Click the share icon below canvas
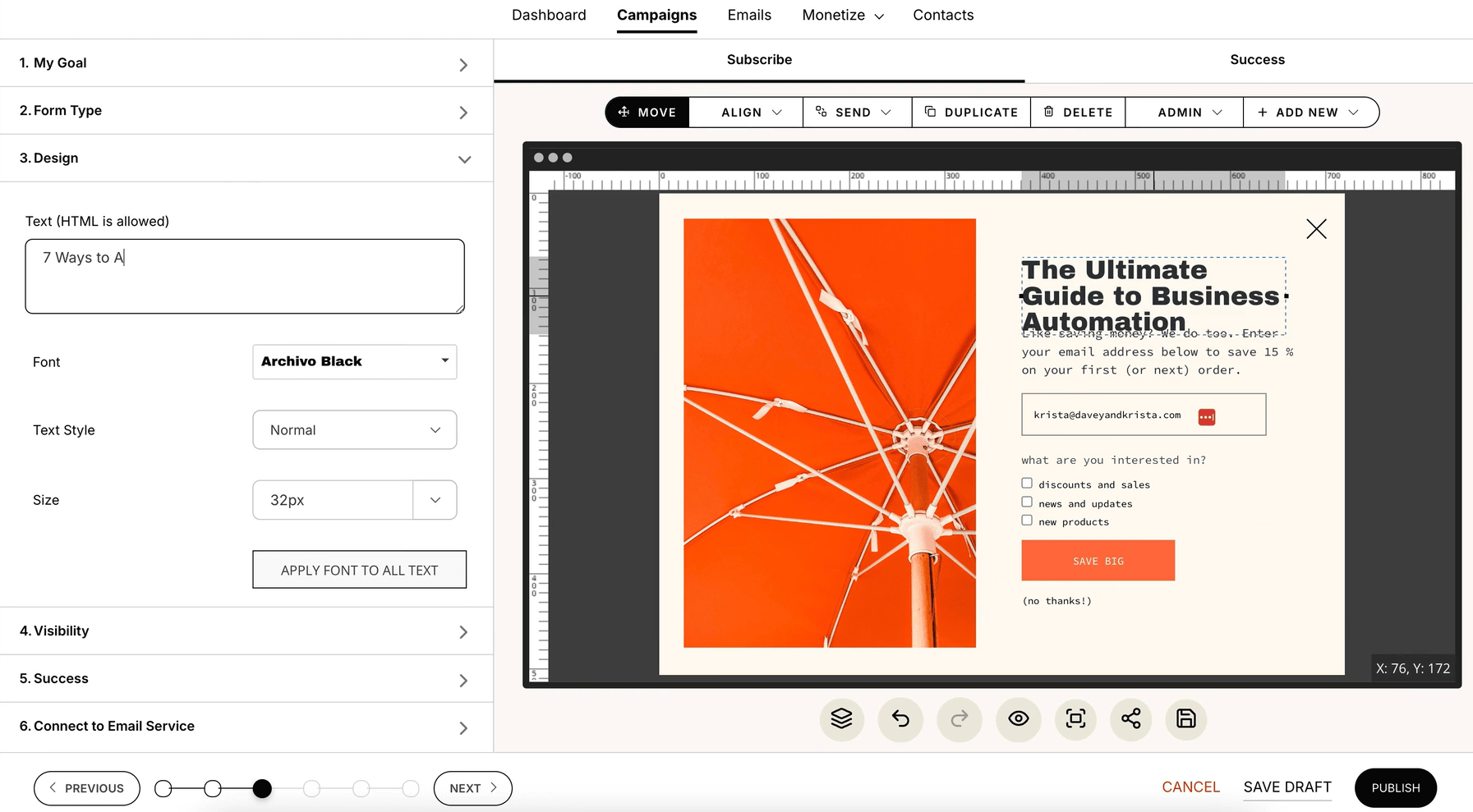 1130,719
